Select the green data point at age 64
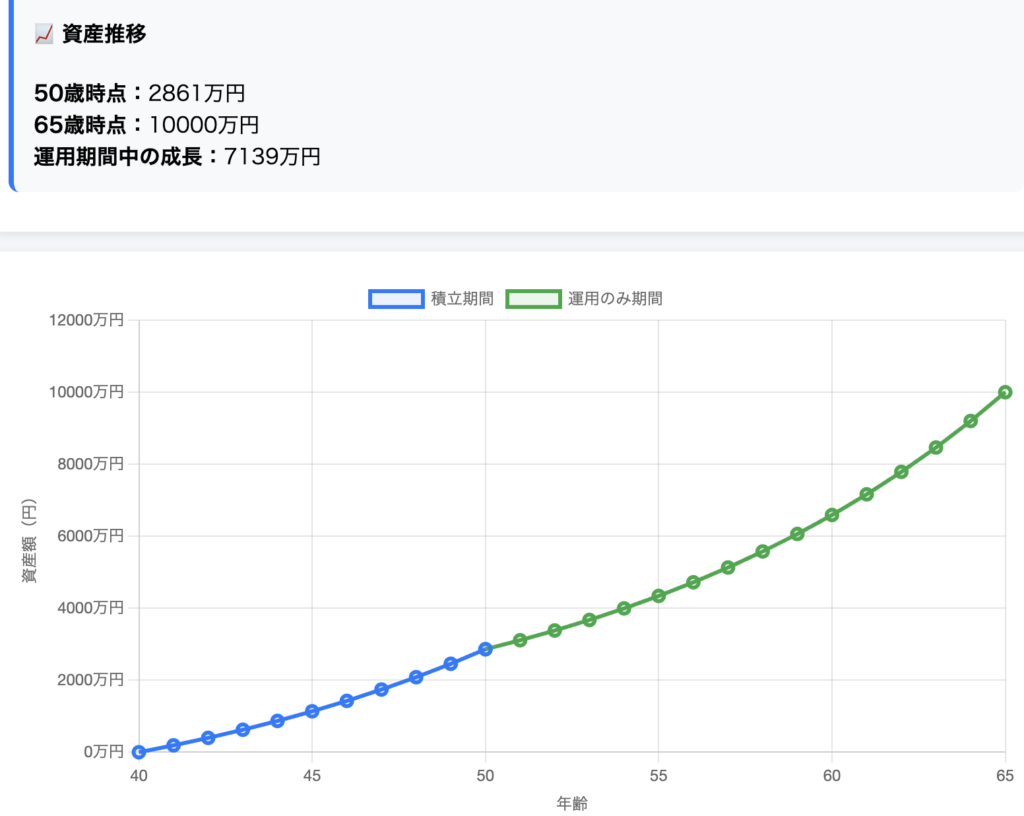 click(x=970, y=421)
